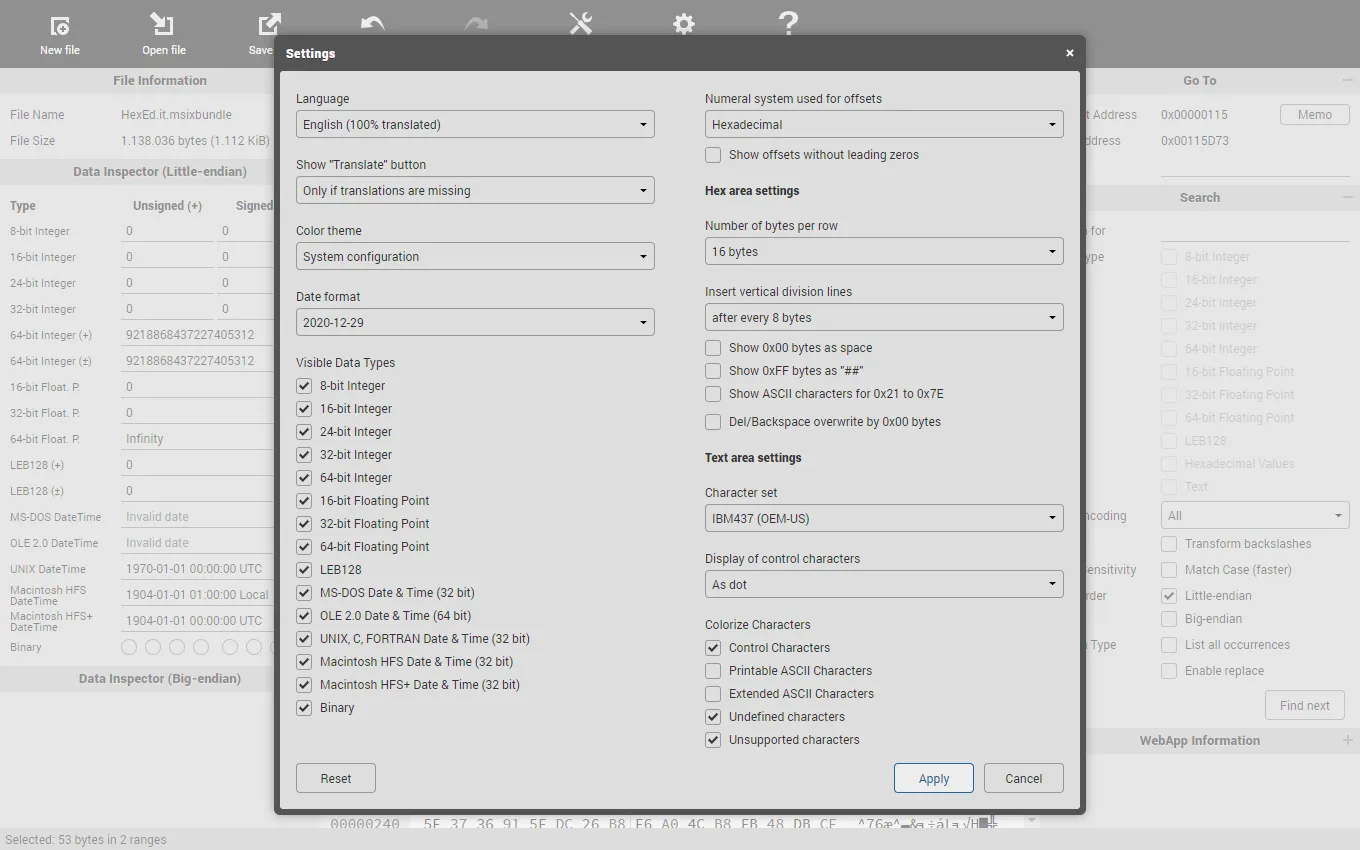Click the Undo arrow icon
1360x850 pixels.
(373, 24)
